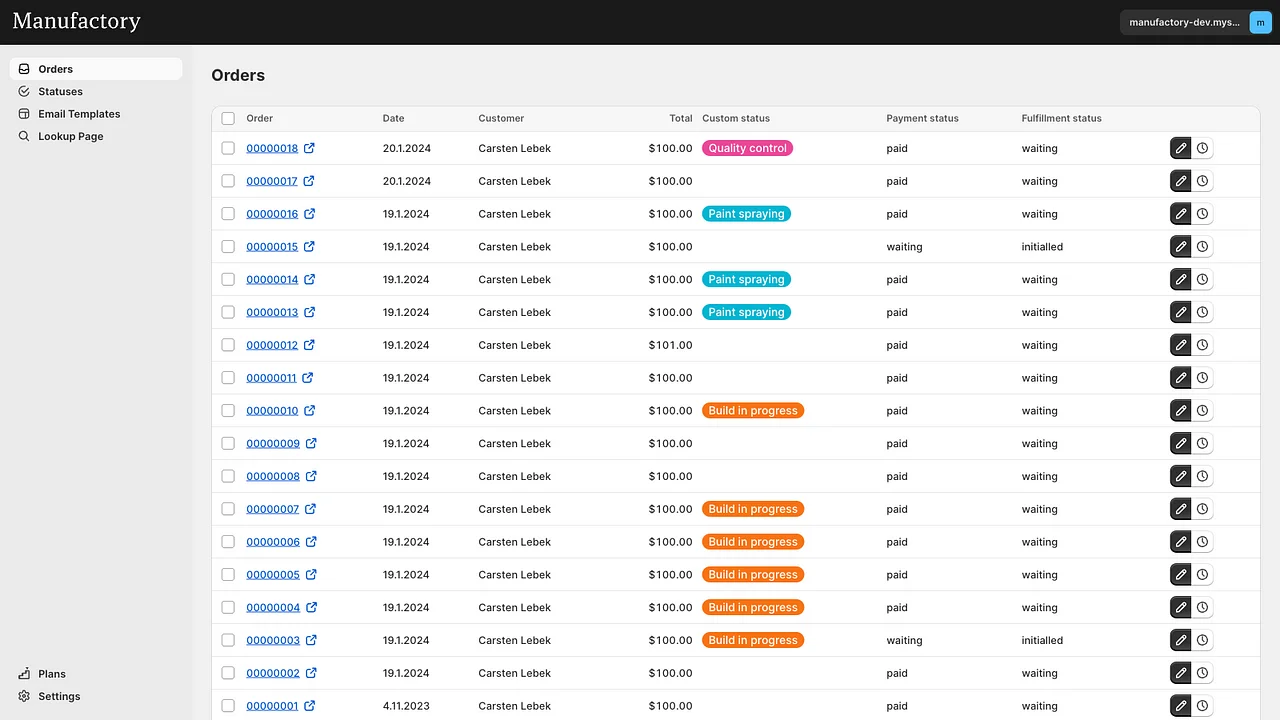Screen dimensions: 1280x720
Task: Tick the checkbox beside order 00000003
Action: 228,640
